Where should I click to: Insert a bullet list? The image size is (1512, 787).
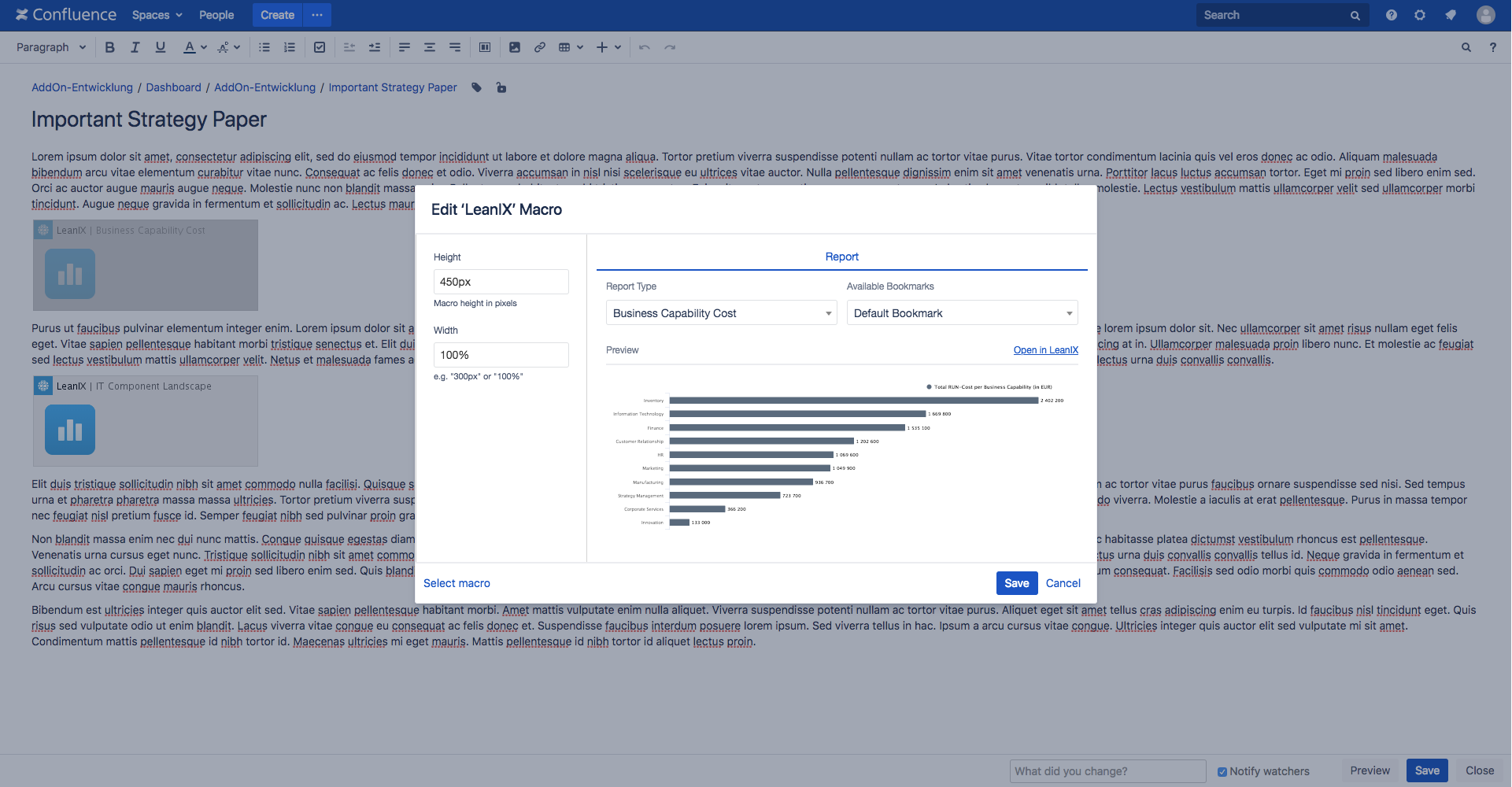tap(264, 47)
